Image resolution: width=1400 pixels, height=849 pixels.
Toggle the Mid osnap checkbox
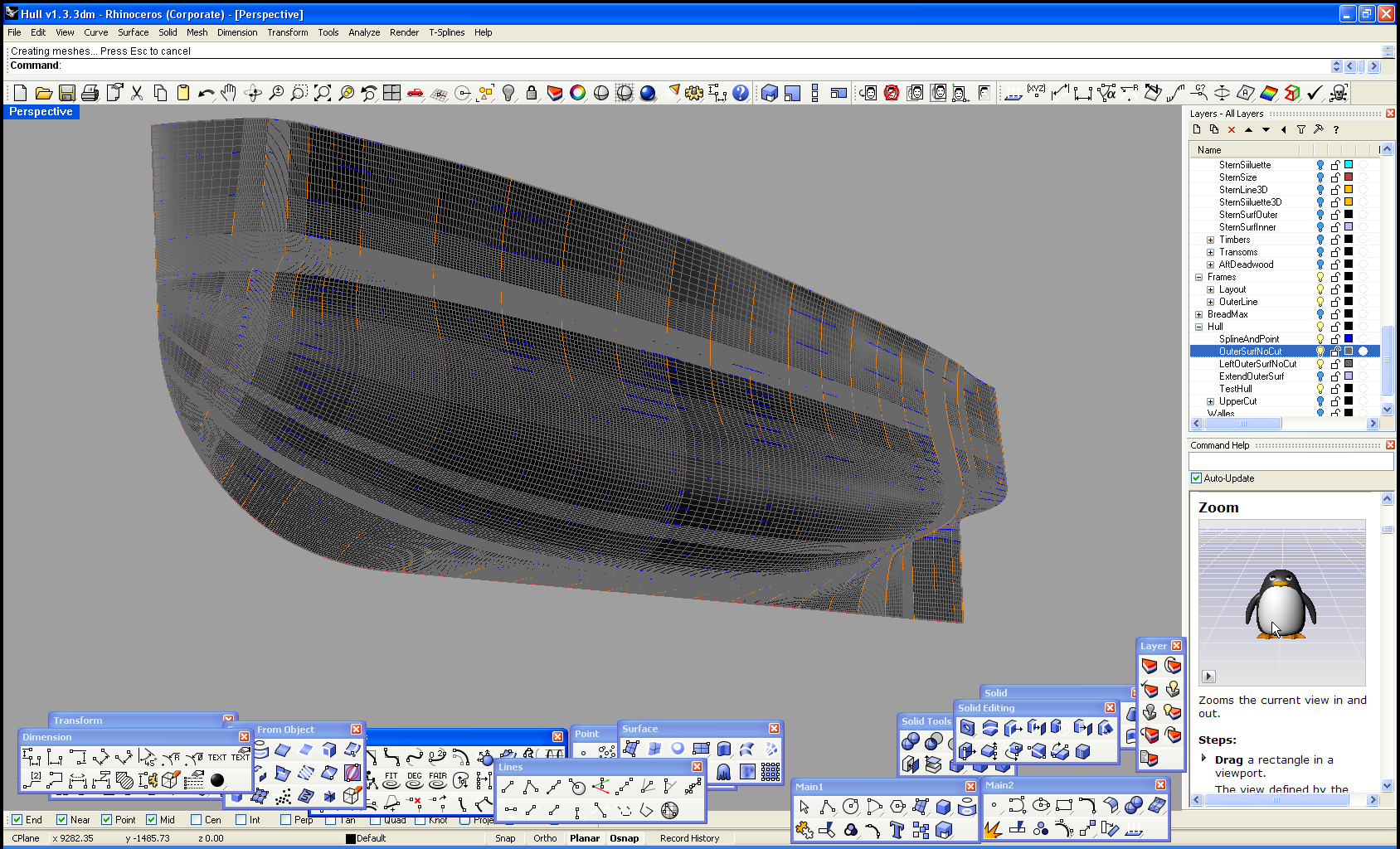click(x=151, y=820)
